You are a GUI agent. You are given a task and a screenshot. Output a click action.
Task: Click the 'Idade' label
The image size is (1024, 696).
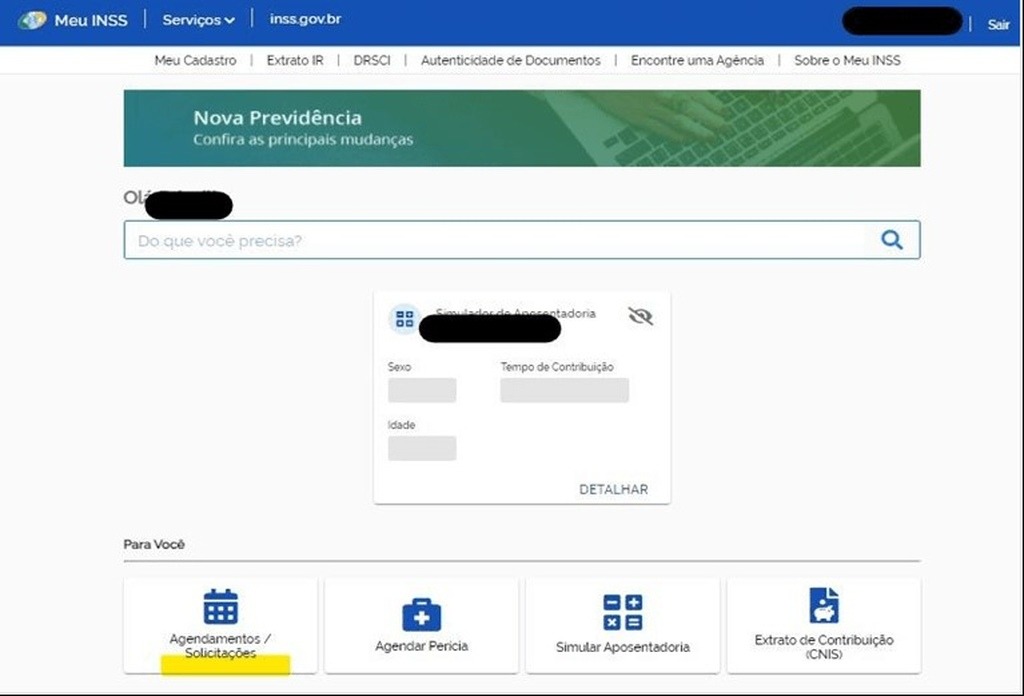pos(401,425)
